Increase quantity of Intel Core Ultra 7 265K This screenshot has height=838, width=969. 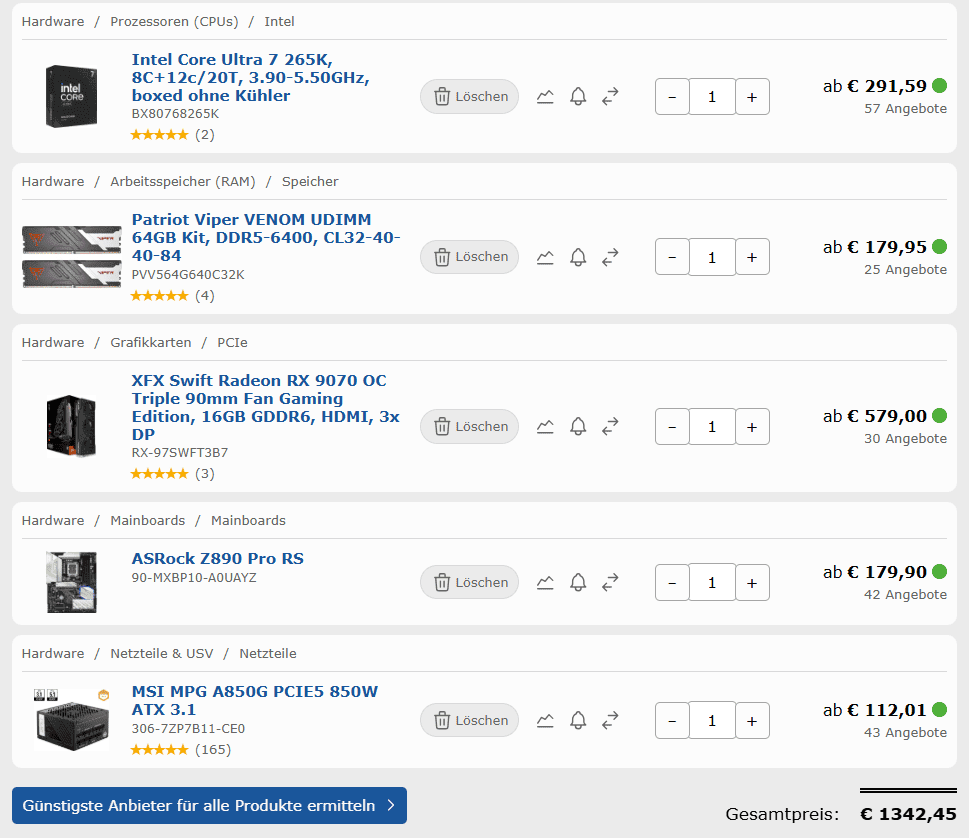click(752, 97)
